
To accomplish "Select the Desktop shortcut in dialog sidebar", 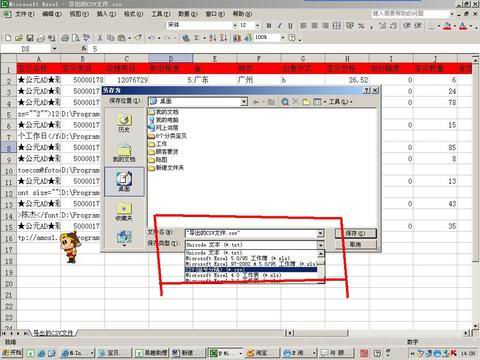I will point(124,181).
